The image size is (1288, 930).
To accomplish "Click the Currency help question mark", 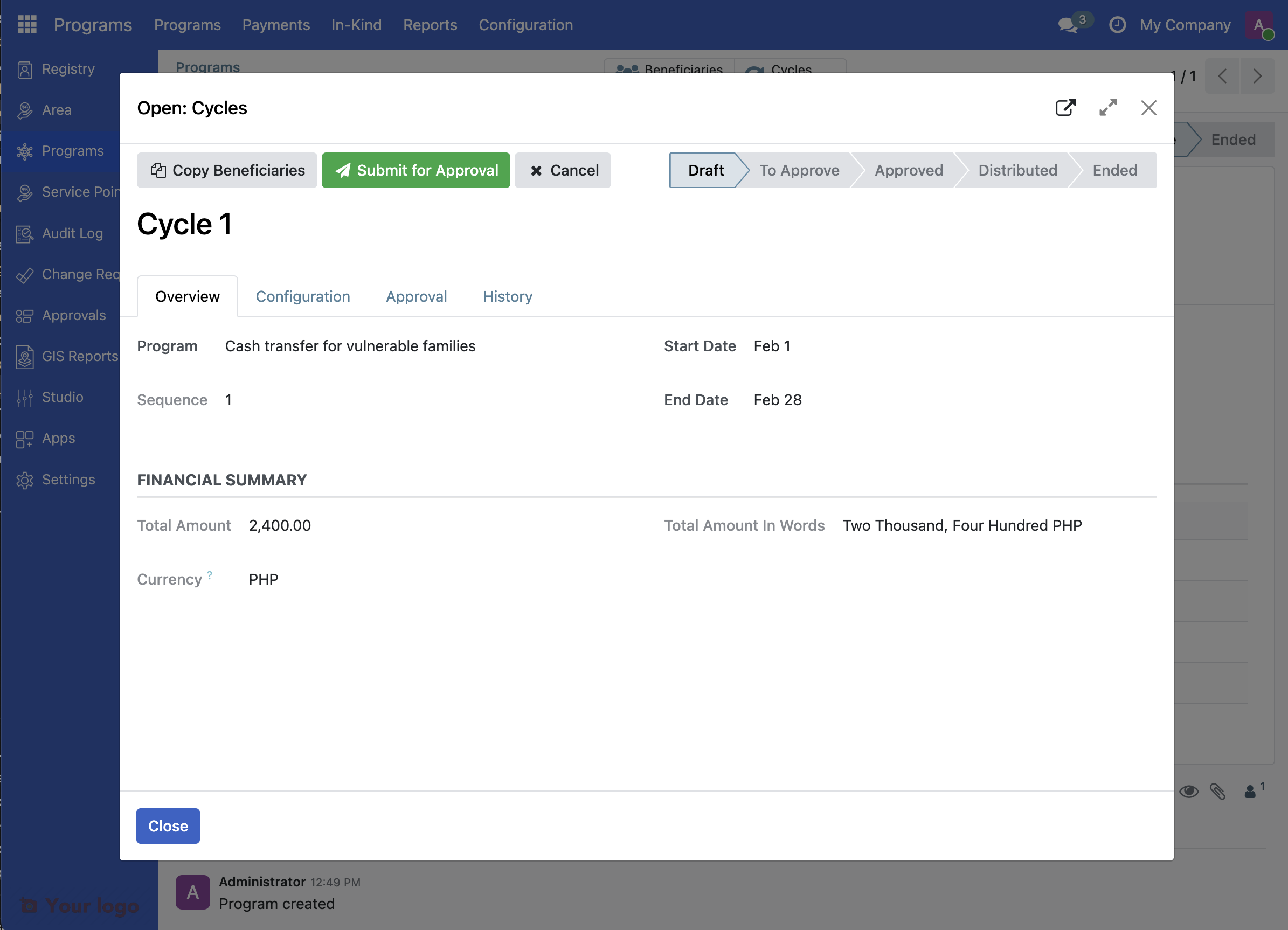I will (210, 574).
